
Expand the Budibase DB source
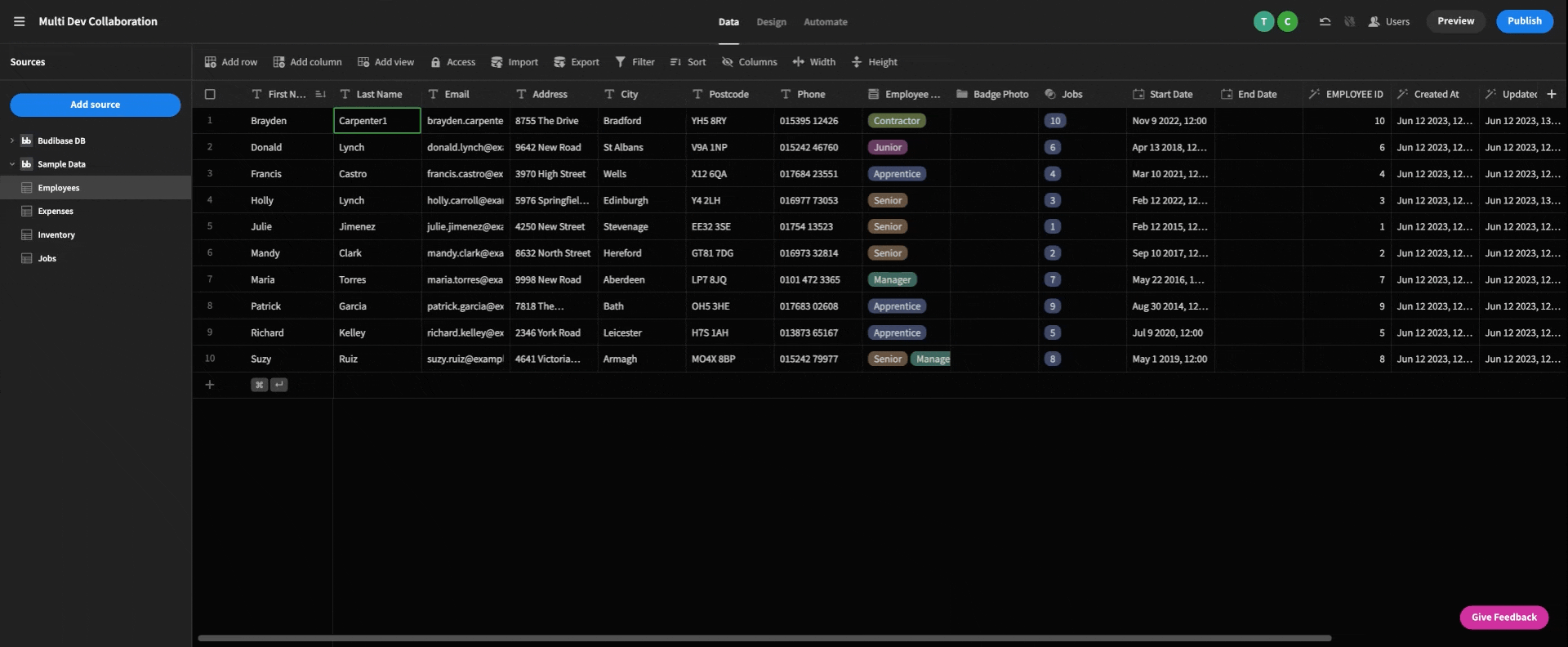coord(12,141)
